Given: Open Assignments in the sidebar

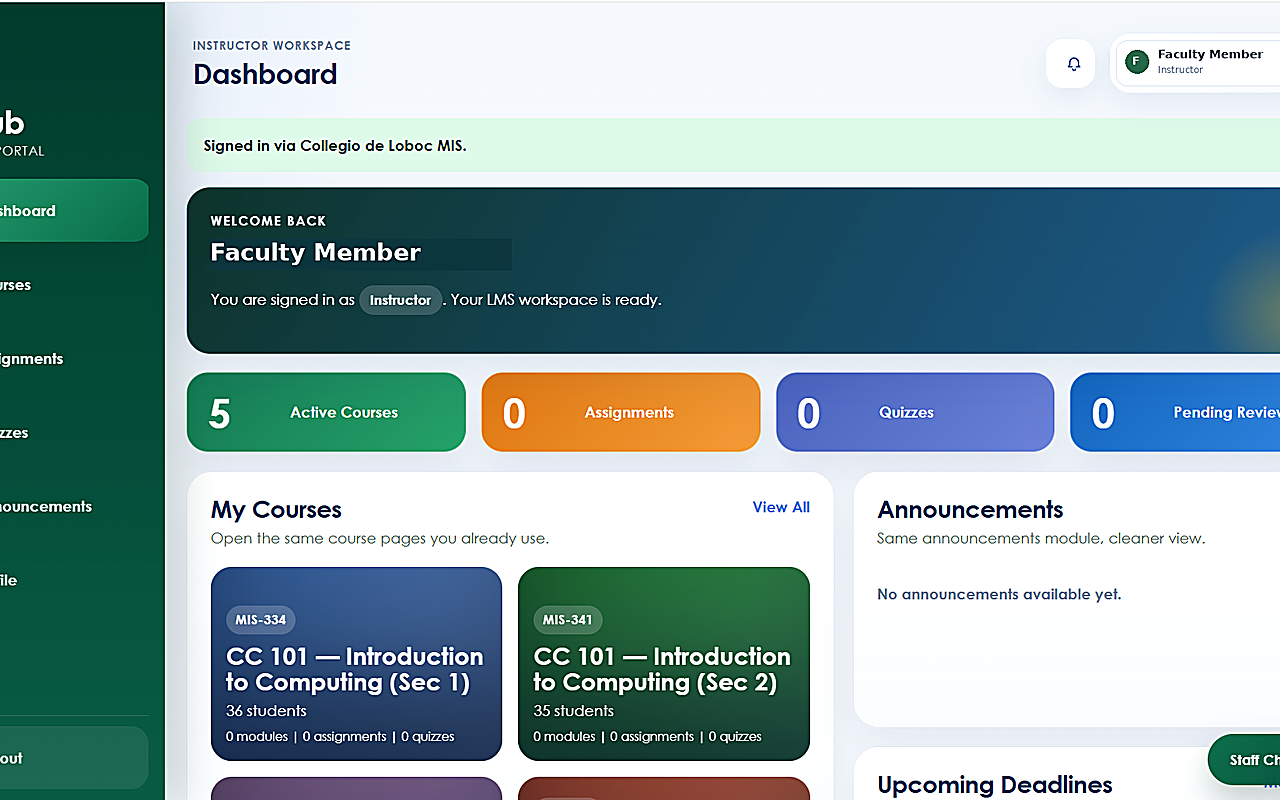Looking at the screenshot, I should [74, 359].
